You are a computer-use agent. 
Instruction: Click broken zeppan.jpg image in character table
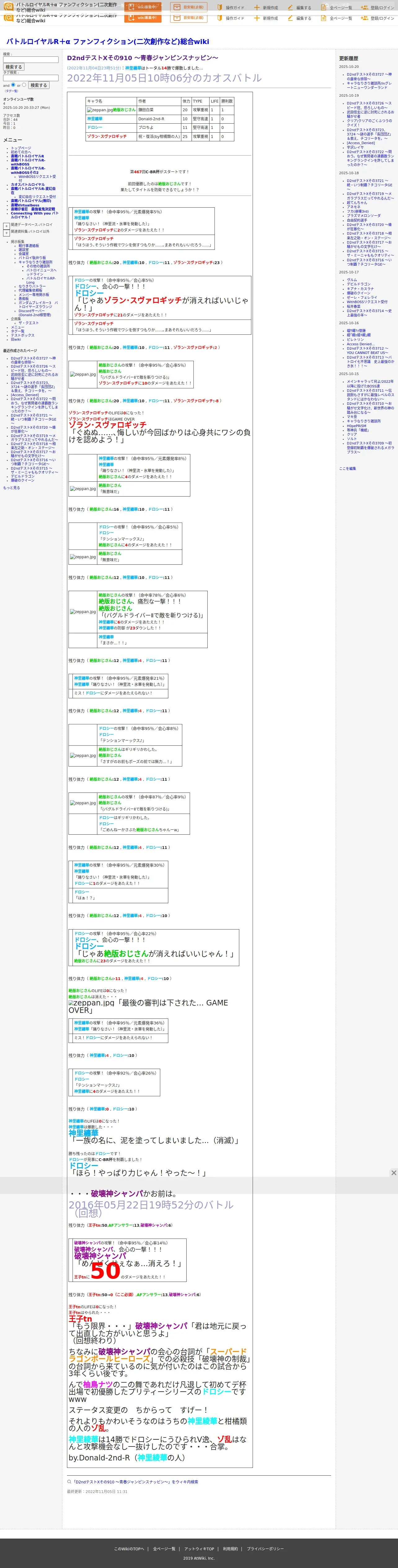100,110
